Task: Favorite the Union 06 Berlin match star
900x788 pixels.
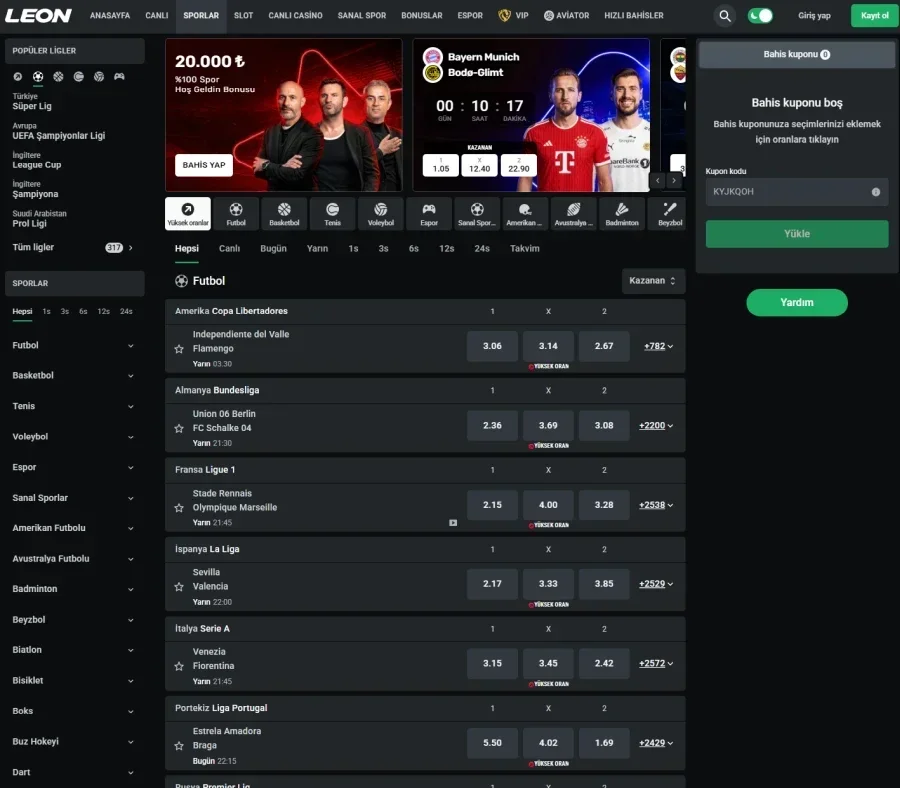Action: 179,428
